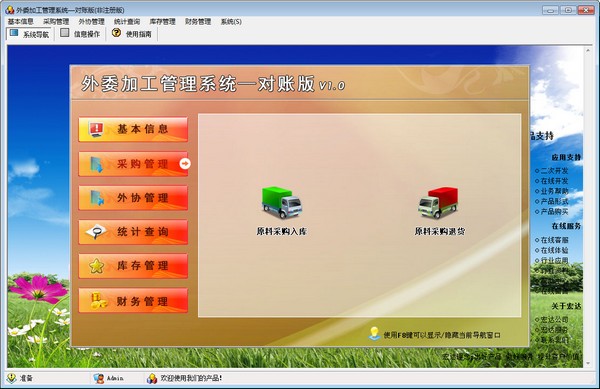Screen dimensions: 600x389
Task: Click the 业务帮助 link
Action: click(x=554, y=191)
